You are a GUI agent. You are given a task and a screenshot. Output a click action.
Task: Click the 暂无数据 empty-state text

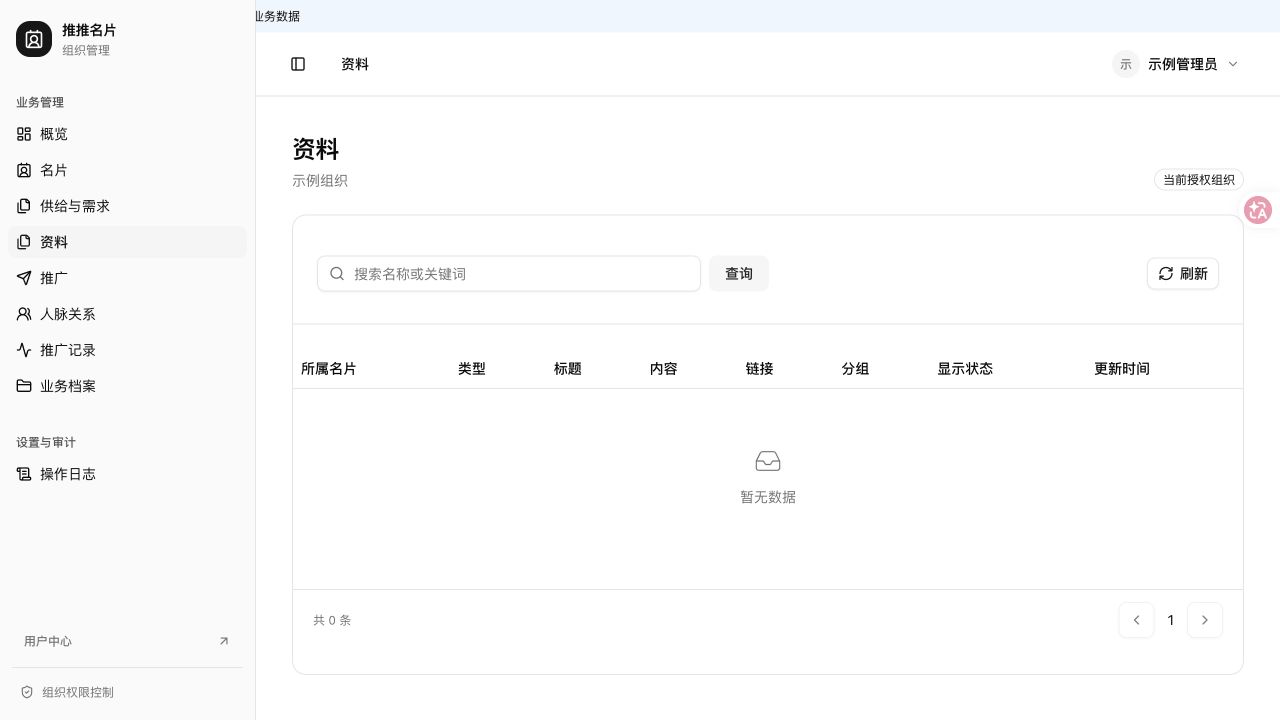(768, 497)
